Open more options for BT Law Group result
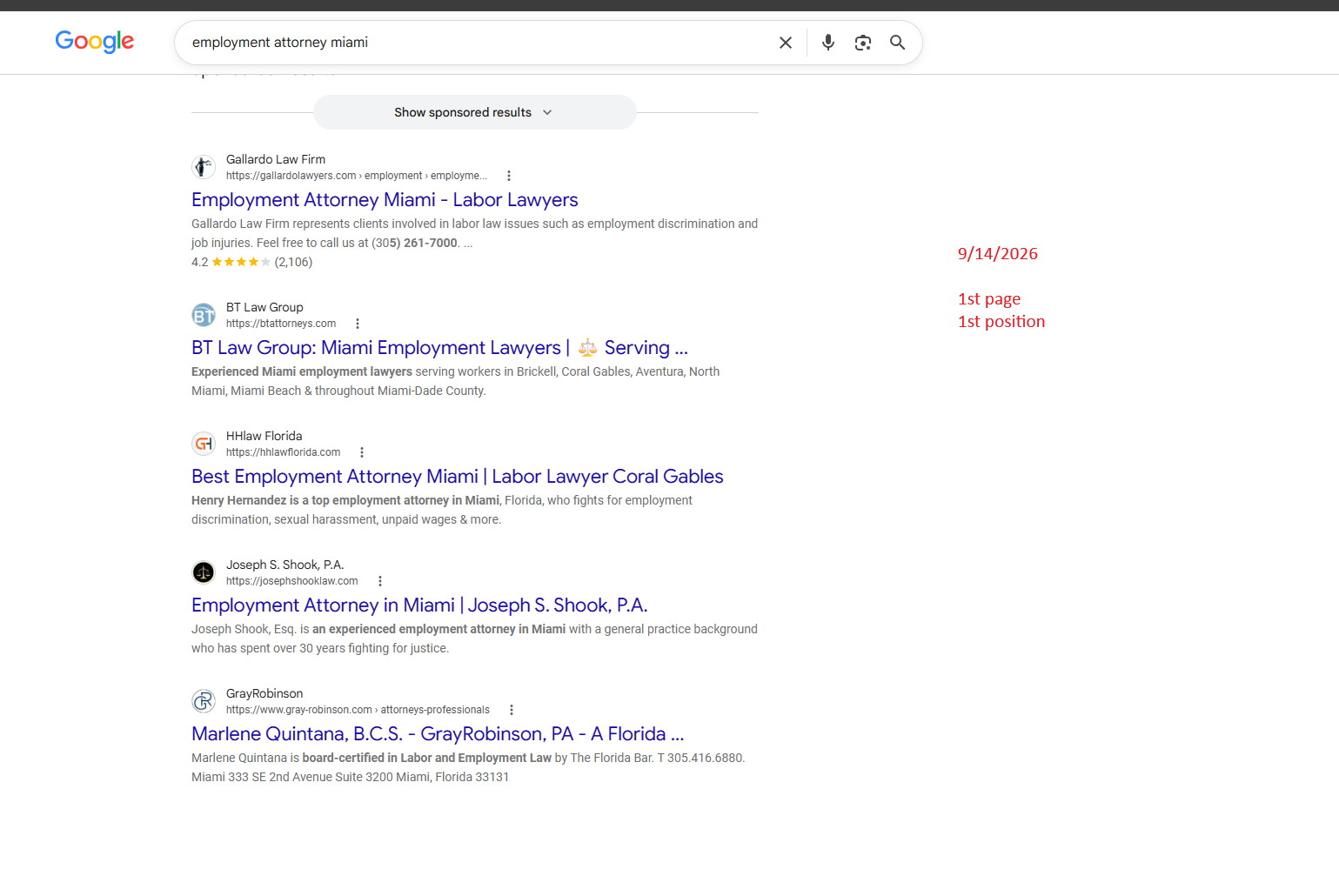The height and width of the screenshot is (896, 1339). point(358,324)
